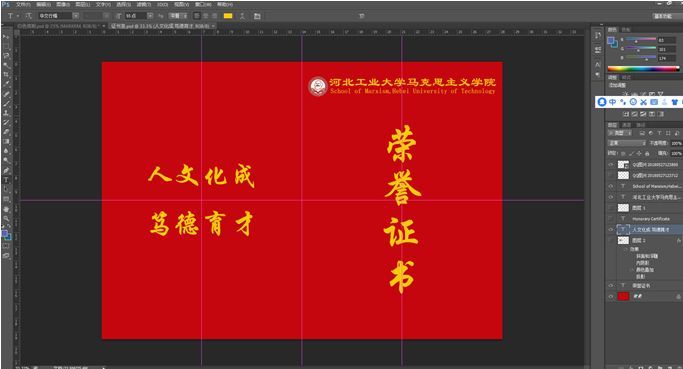683x369 pixels.
Task: Hide the 荣誉证书 text layer
Action: point(610,285)
